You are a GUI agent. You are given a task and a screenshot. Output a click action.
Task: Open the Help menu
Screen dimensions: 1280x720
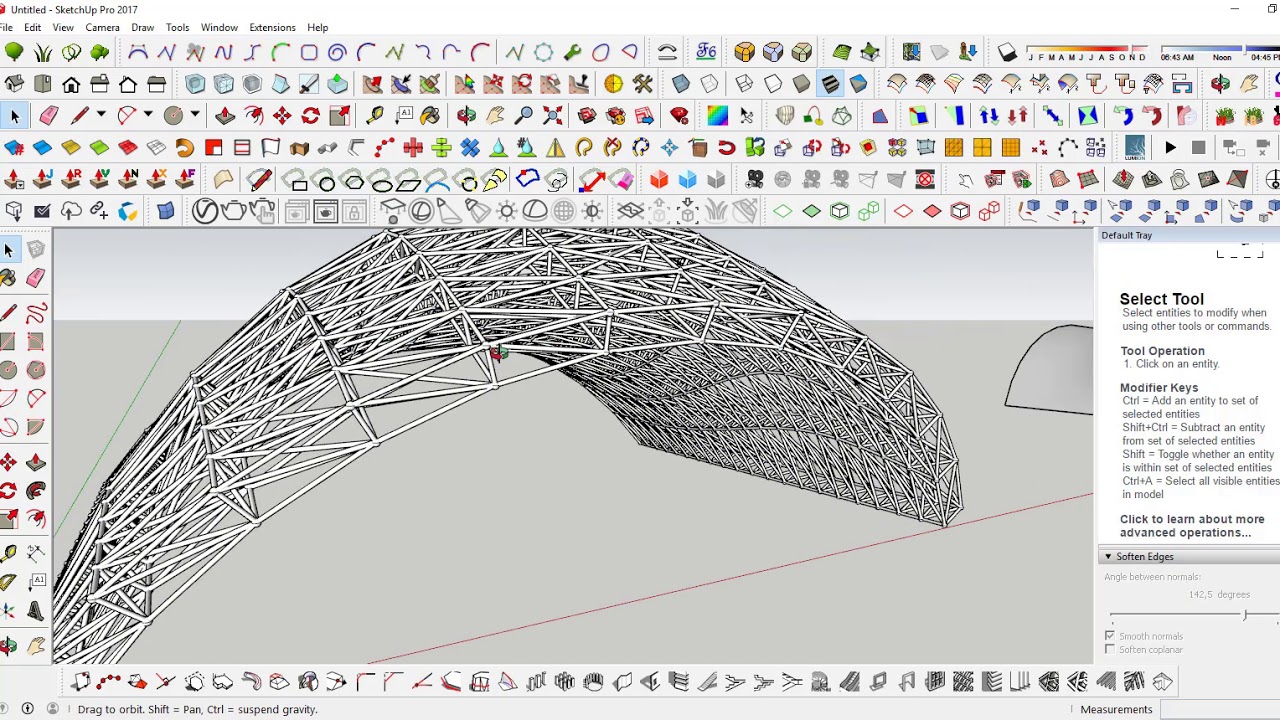point(318,28)
